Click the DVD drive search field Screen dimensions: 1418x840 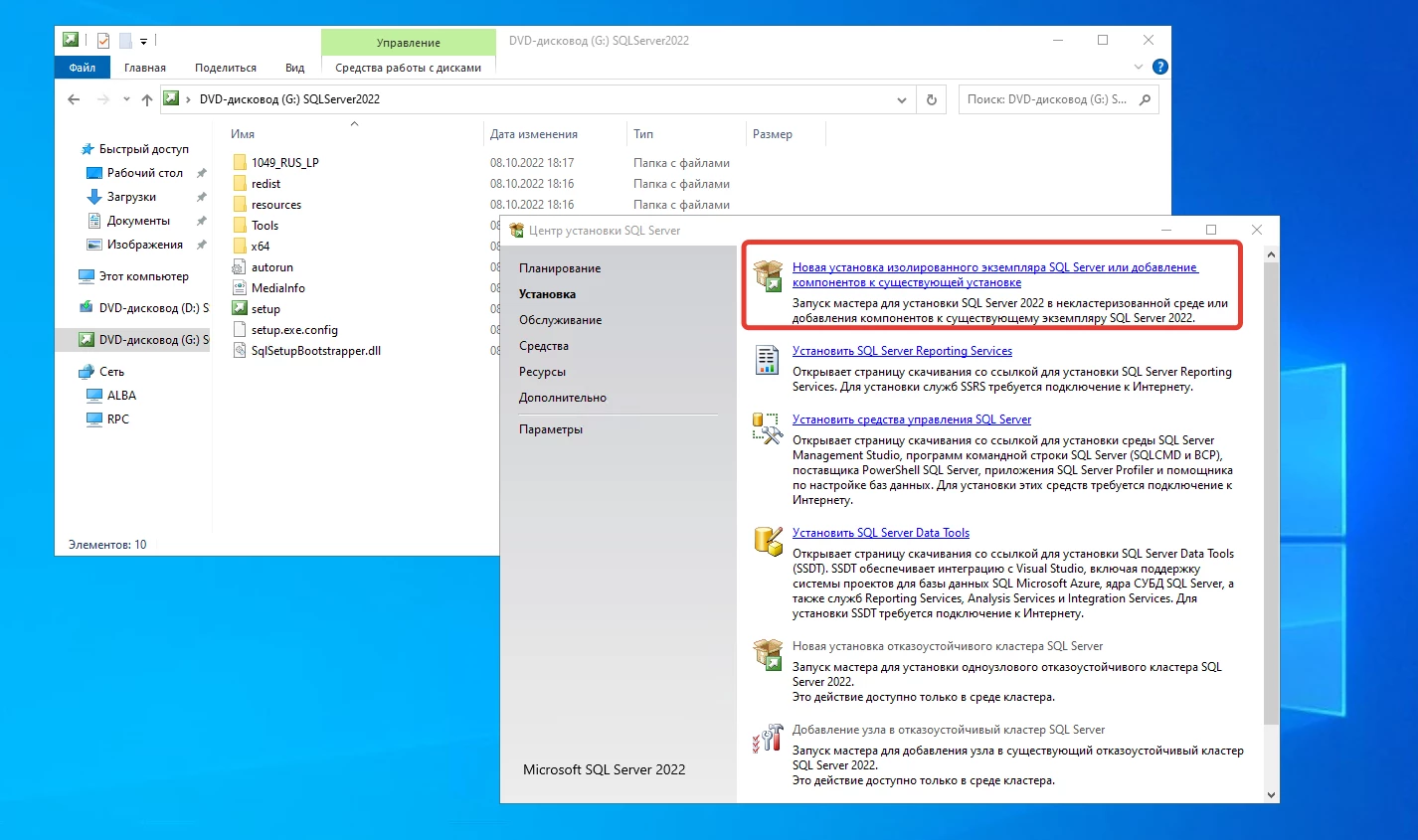(1047, 99)
